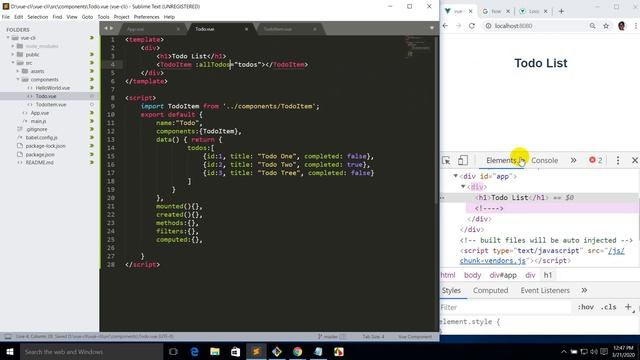Open the chunk-vendors.js script link
The height and width of the screenshot is (360, 640).
coord(493,260)
